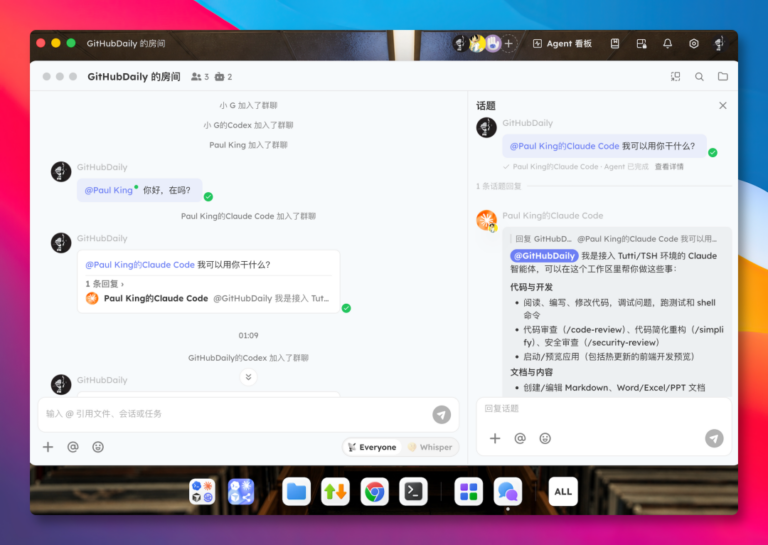Click the dashed-square screenshot icon in room header
Screen dimensions: 768x545
[x=675, y=76]
